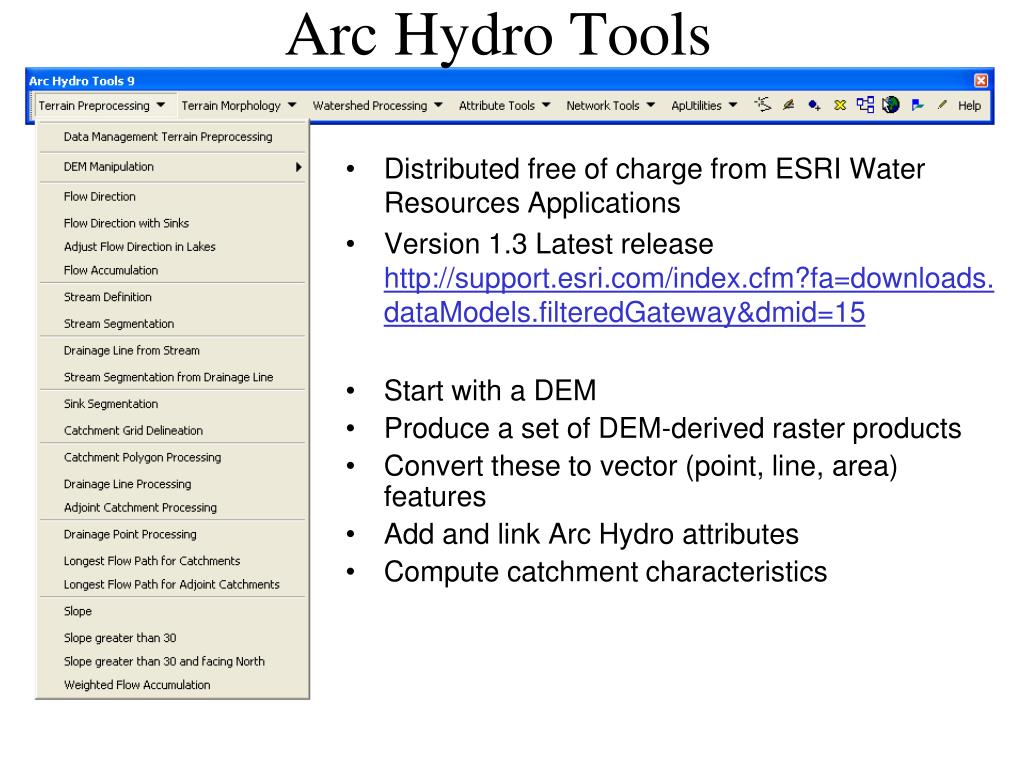Select the blue add-point tool icon
1024x768 pixels.
coord(814,104)
